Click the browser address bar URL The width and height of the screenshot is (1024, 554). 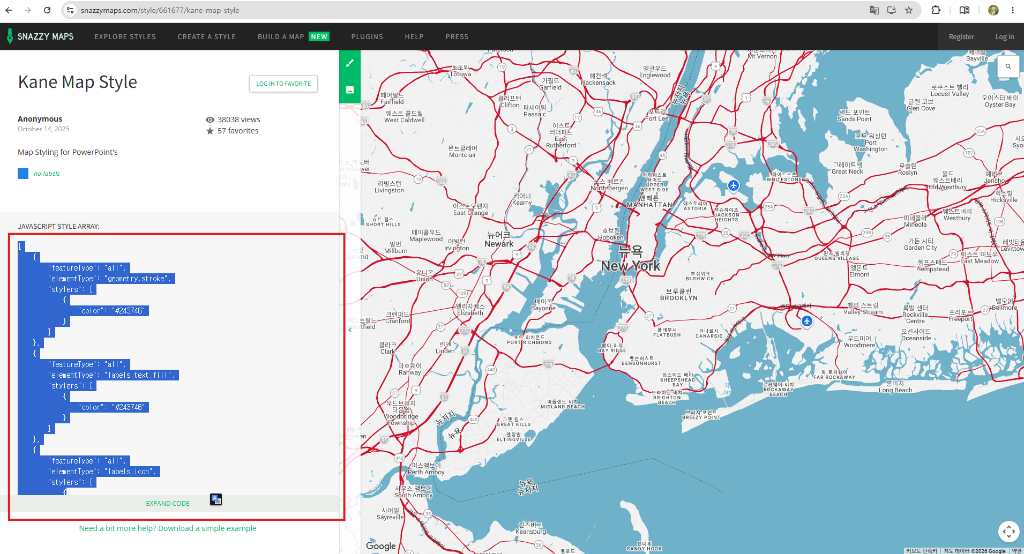point(160,10)
